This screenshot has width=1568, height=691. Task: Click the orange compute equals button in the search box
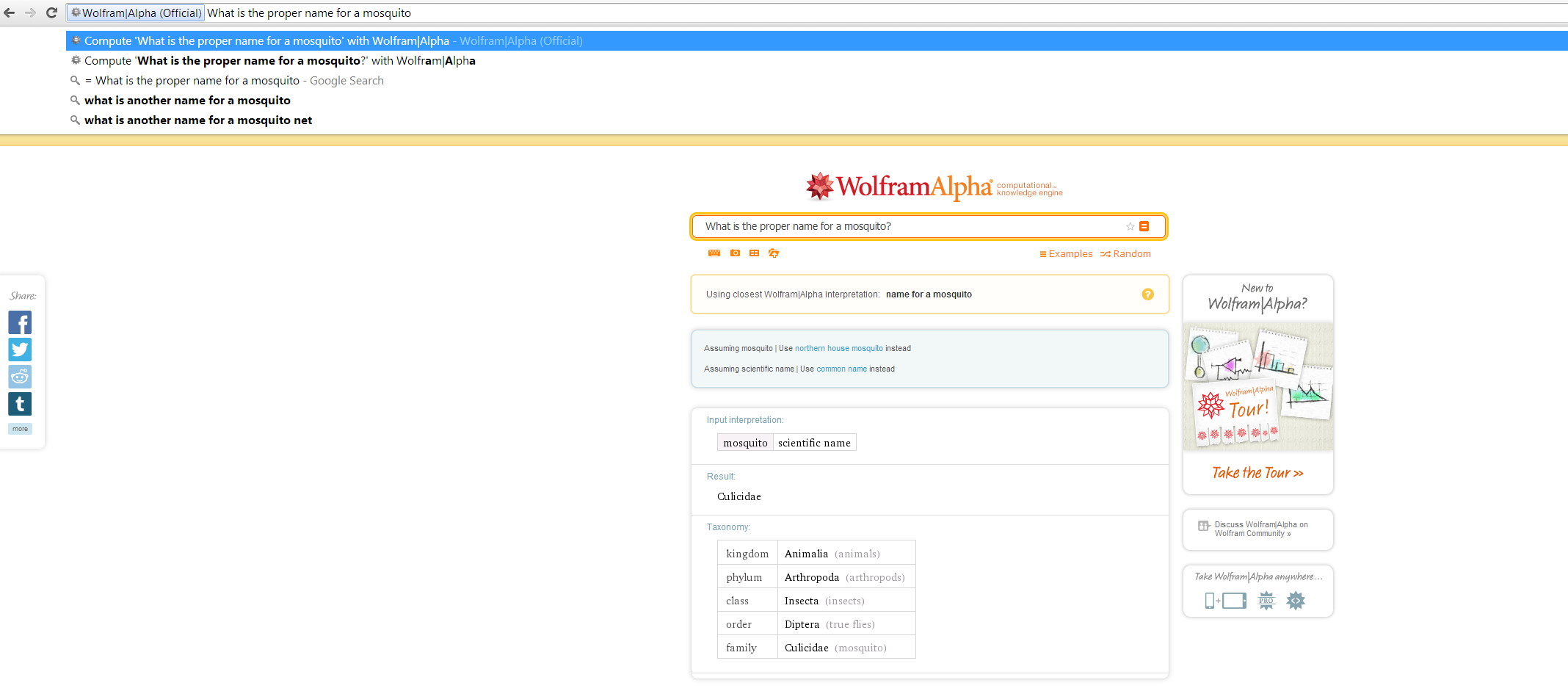pyautogui.click(x=1144, y=226)
